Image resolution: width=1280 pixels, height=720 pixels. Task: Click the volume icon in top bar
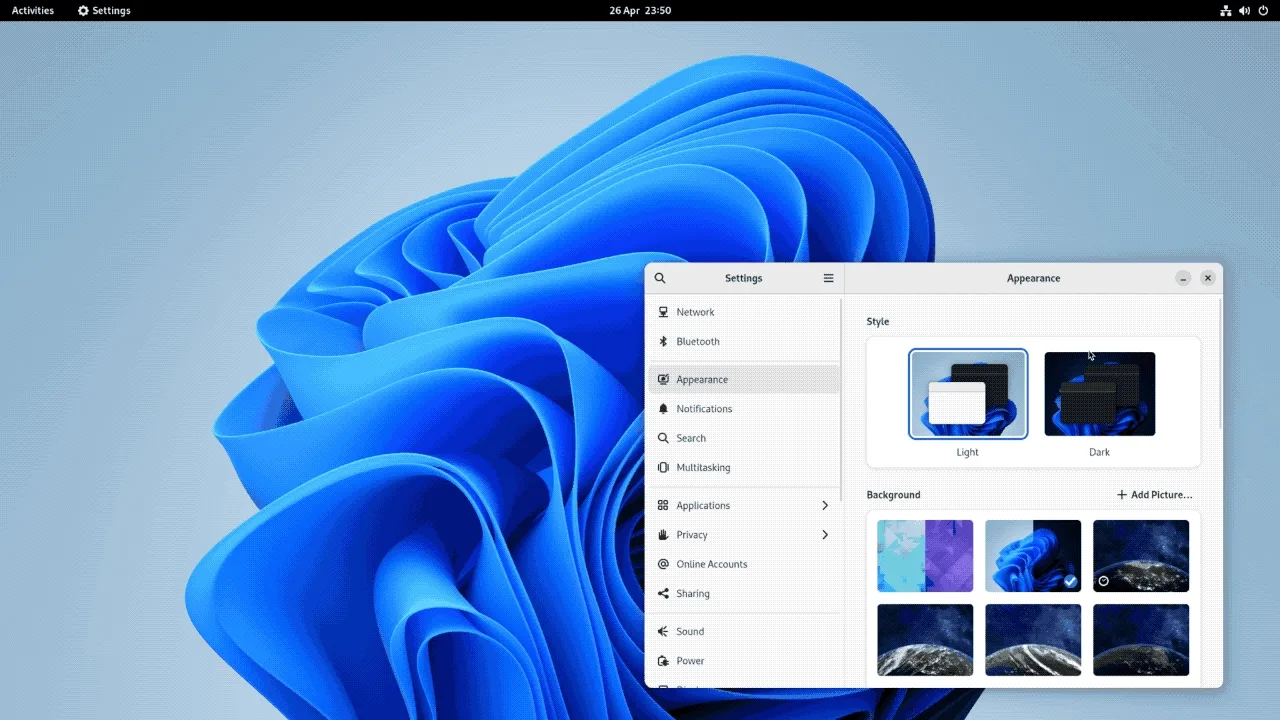1244,10
